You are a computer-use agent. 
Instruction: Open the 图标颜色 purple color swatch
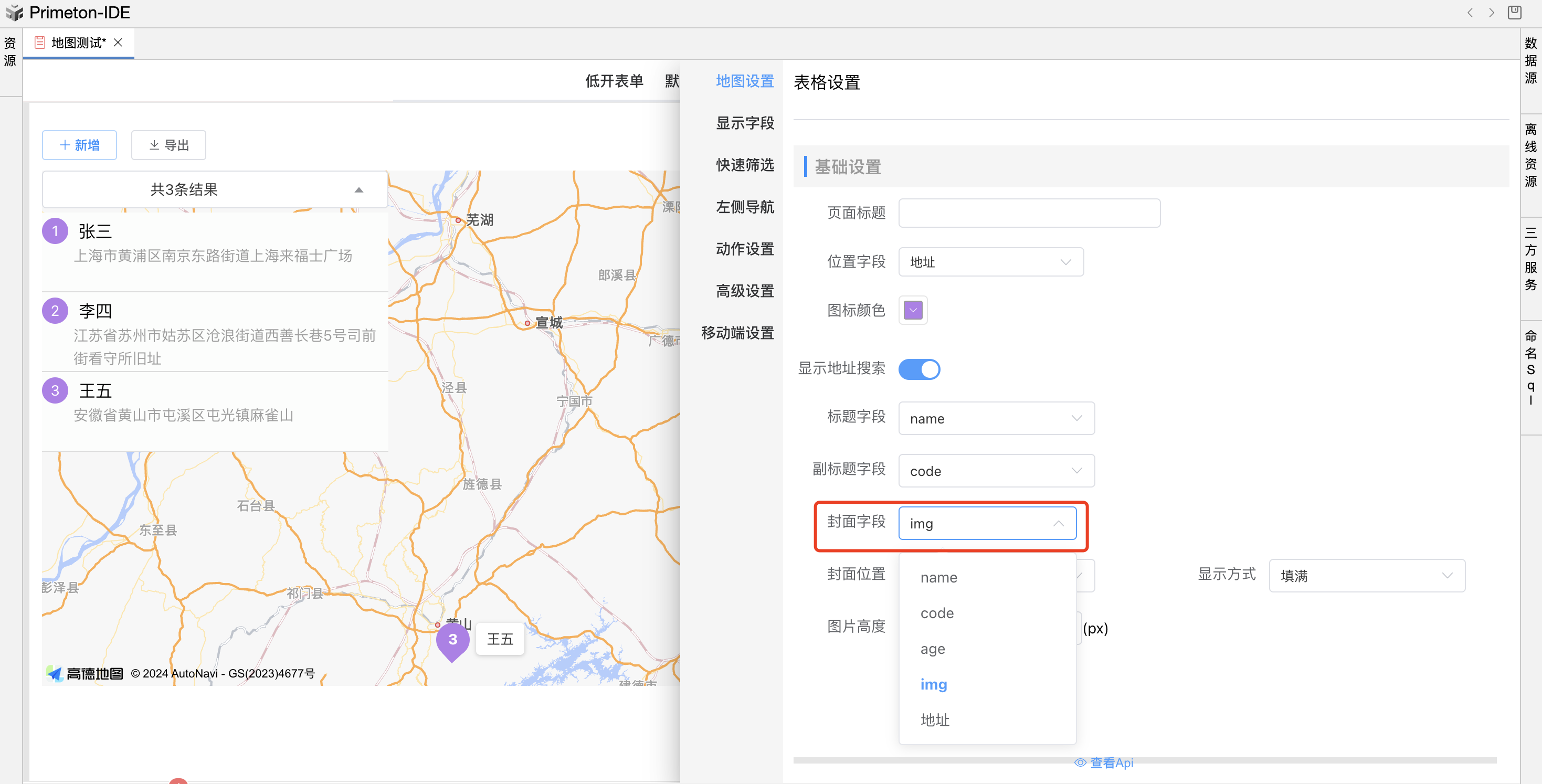point(913,310)
